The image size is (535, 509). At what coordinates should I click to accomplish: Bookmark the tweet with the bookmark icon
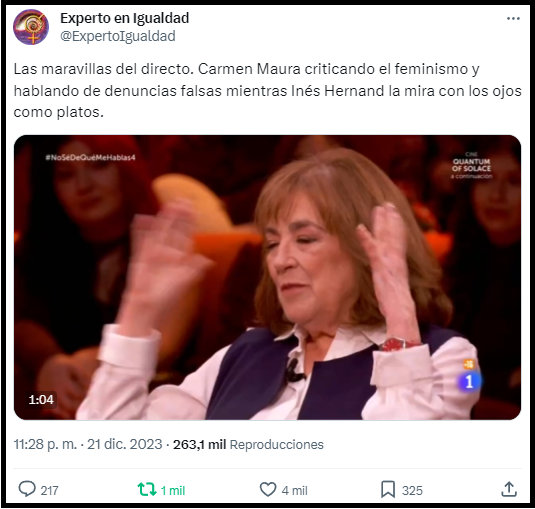pos(388,490)
